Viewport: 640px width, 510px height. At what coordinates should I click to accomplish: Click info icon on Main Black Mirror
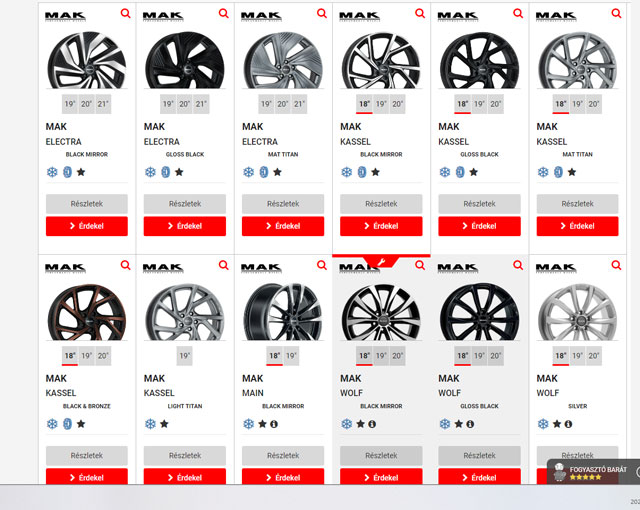click(x=274, y=424)
